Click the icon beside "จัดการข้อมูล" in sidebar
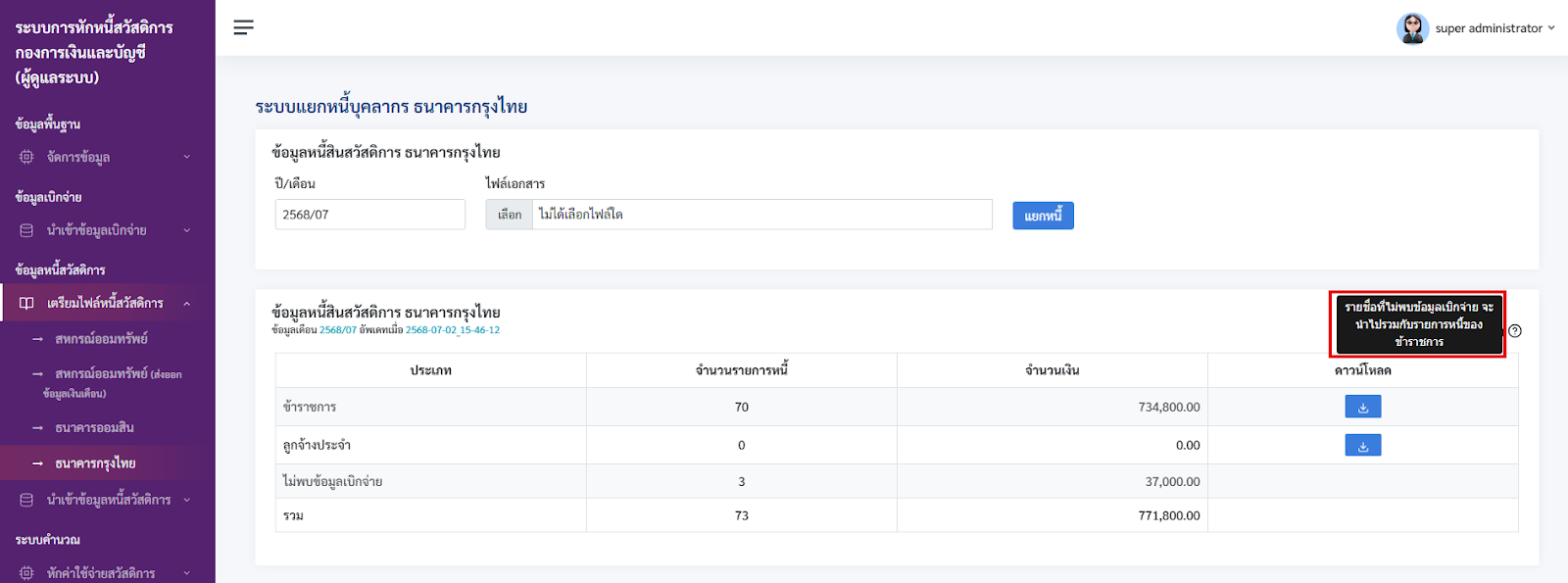The image size is (1568, 583). (x=26, y=157)
